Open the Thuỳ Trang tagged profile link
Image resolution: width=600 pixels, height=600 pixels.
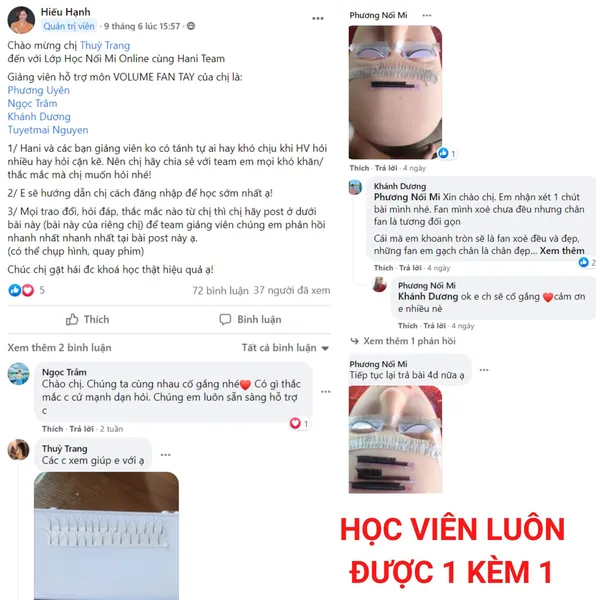105,46
